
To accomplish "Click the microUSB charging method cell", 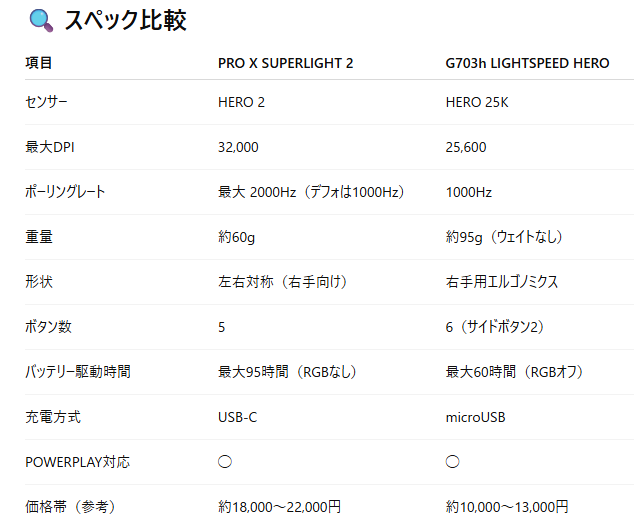I will 476,417.
